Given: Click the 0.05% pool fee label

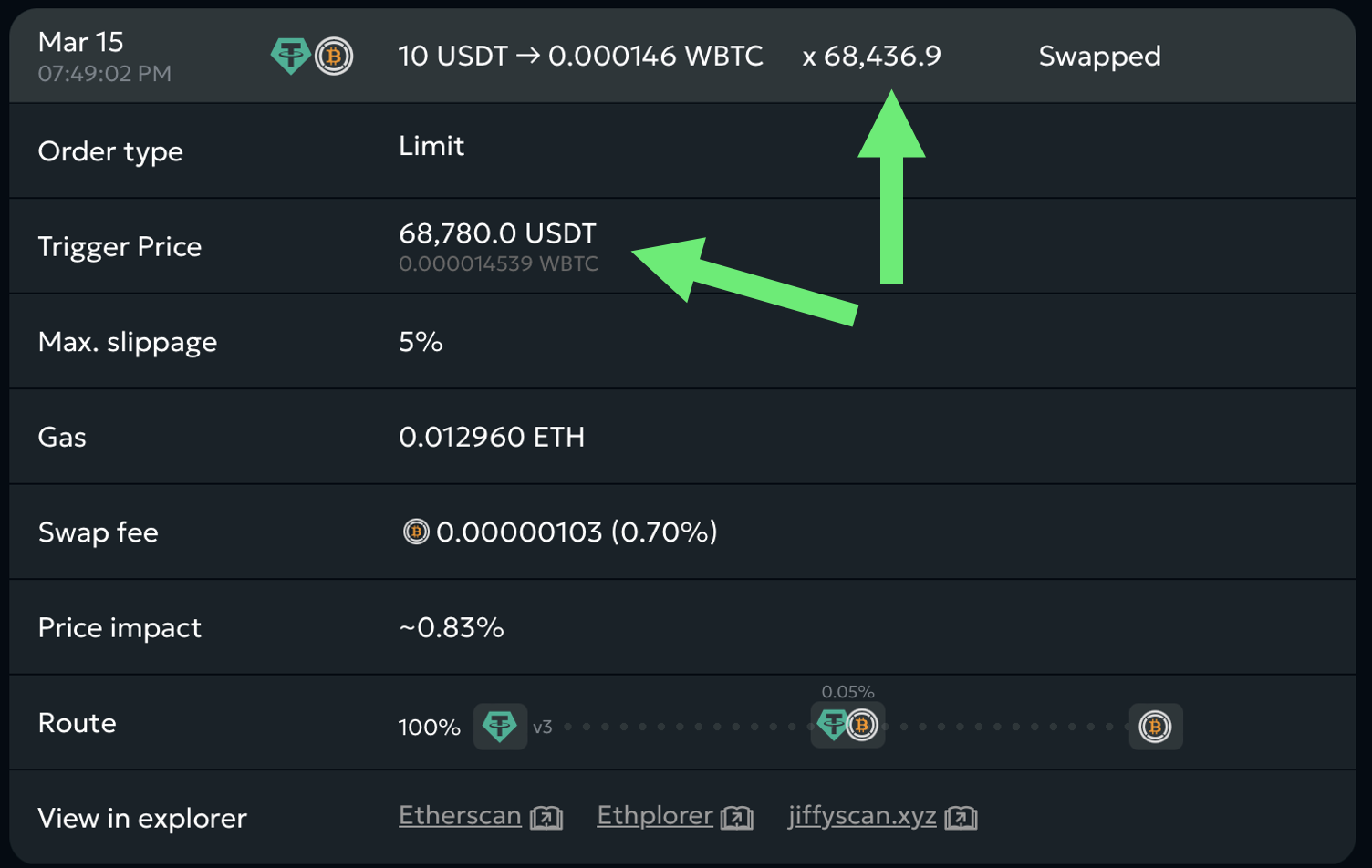Looking at the screenshot, I should [x=847, y=692].
